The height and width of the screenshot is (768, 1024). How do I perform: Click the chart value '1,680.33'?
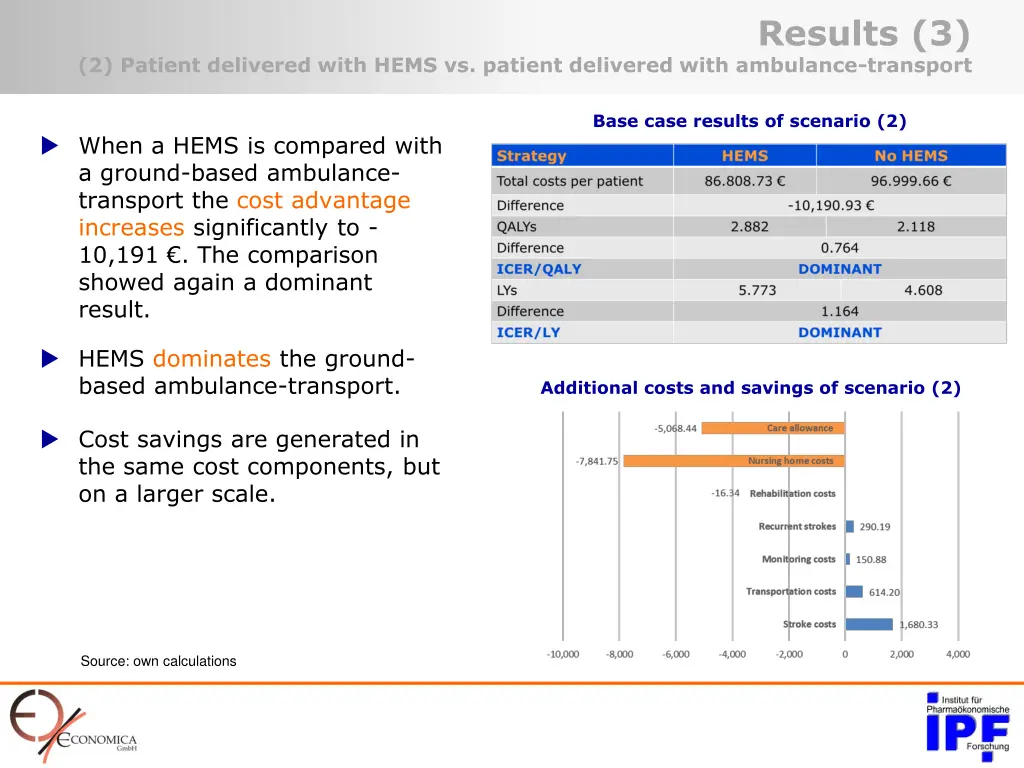918,624
